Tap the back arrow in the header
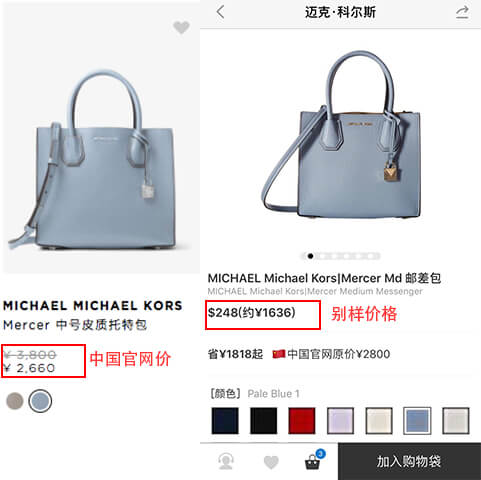The width and height of the screenshot is (481, 480). click(x=220, y=12)
